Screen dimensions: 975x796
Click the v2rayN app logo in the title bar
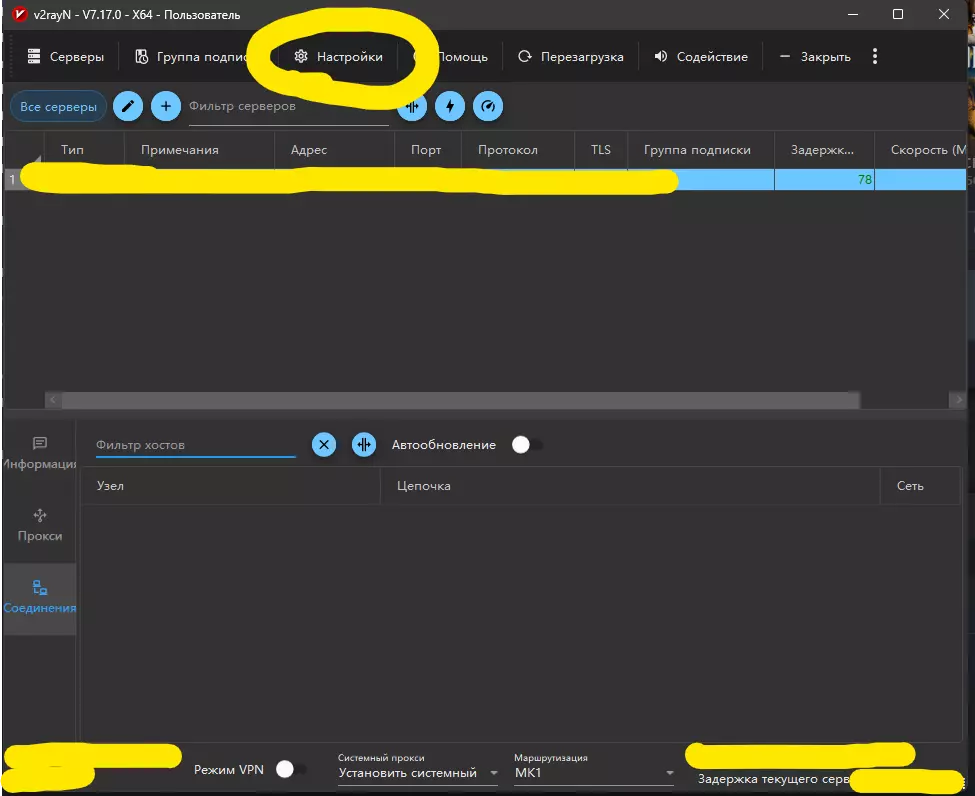tap(20, 14)
